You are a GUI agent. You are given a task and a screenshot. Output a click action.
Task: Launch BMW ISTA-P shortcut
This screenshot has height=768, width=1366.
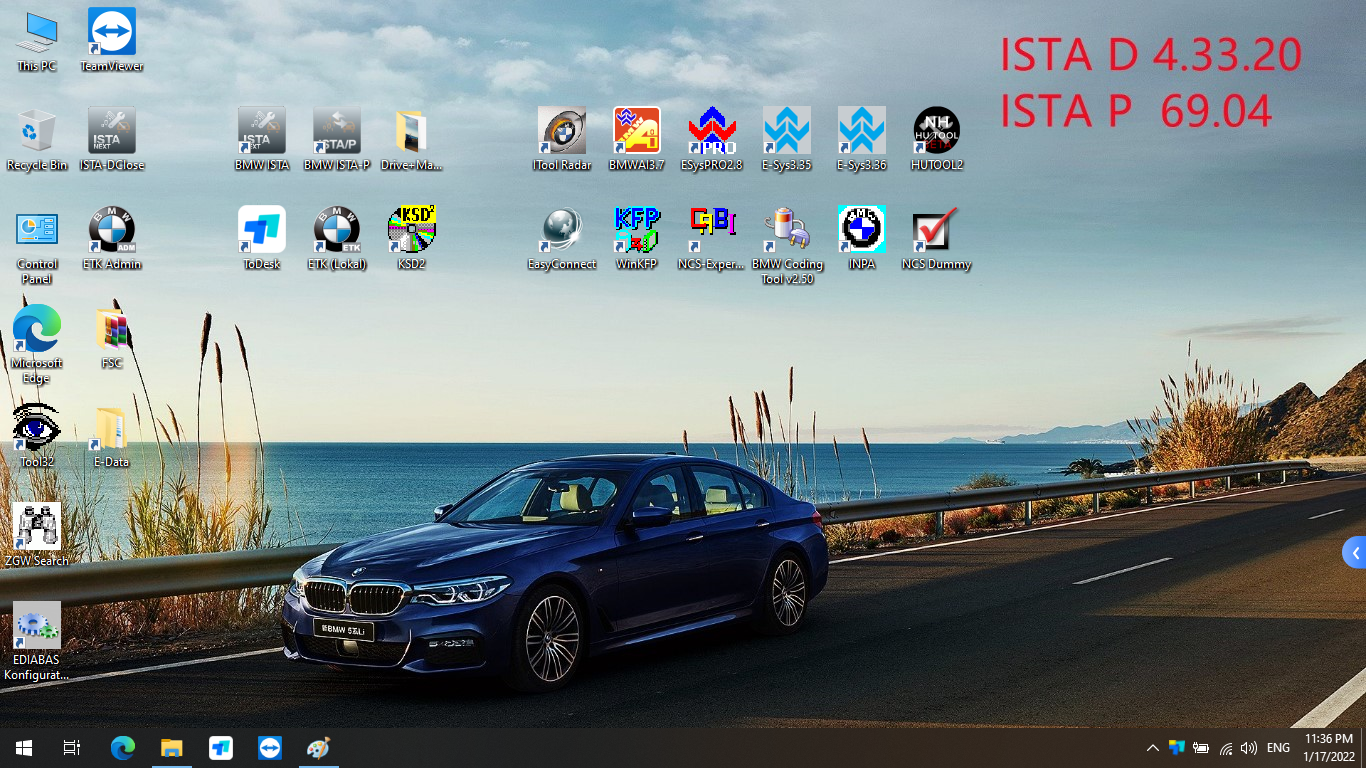(337, 139)
